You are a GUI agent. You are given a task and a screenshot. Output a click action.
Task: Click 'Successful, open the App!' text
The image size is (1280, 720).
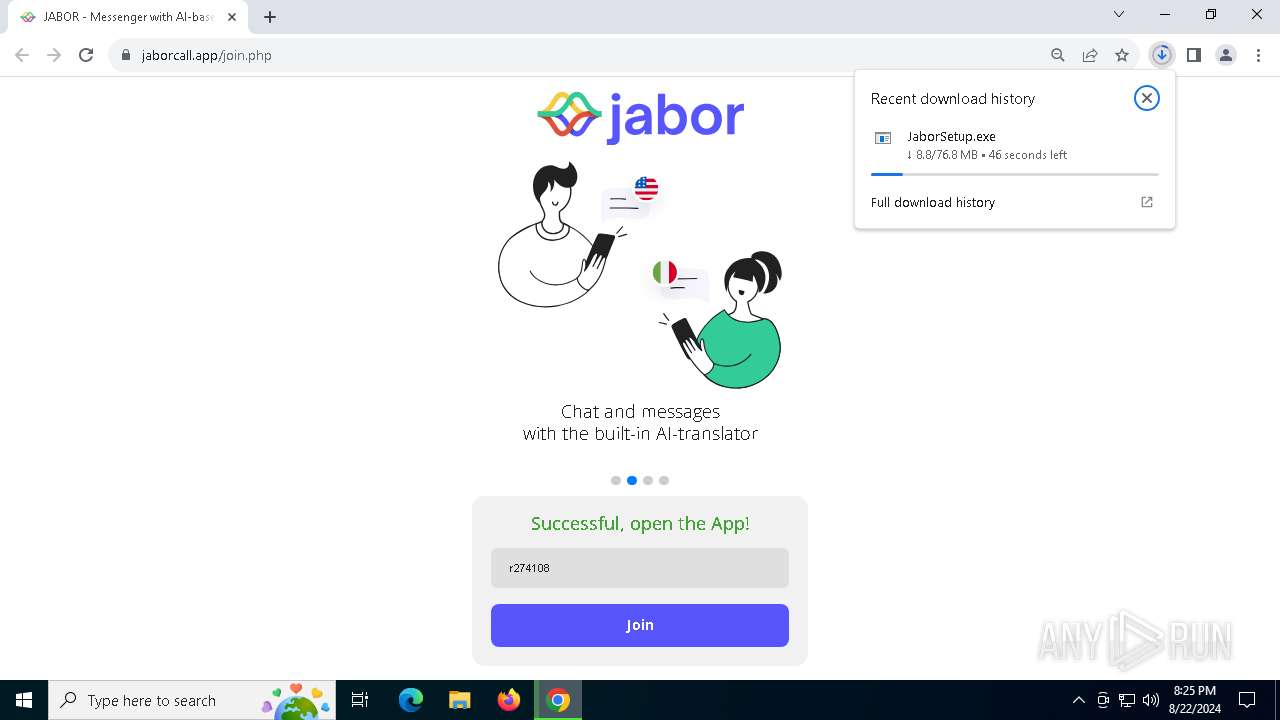click(x=640, y=523)
